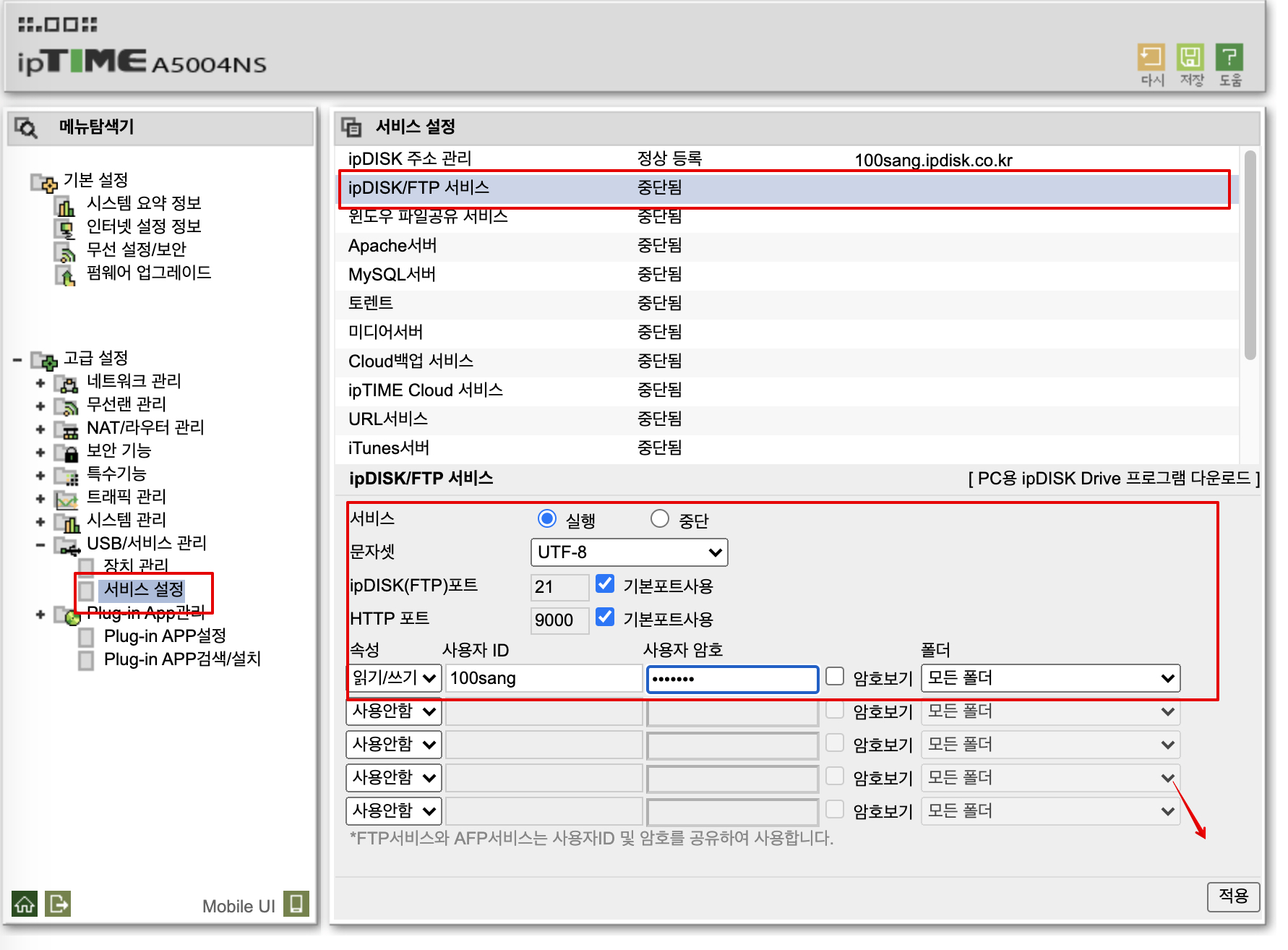1288x950 pixels.
Task: Select the 실행 service radio button
Action: click(x=547, y=519)
